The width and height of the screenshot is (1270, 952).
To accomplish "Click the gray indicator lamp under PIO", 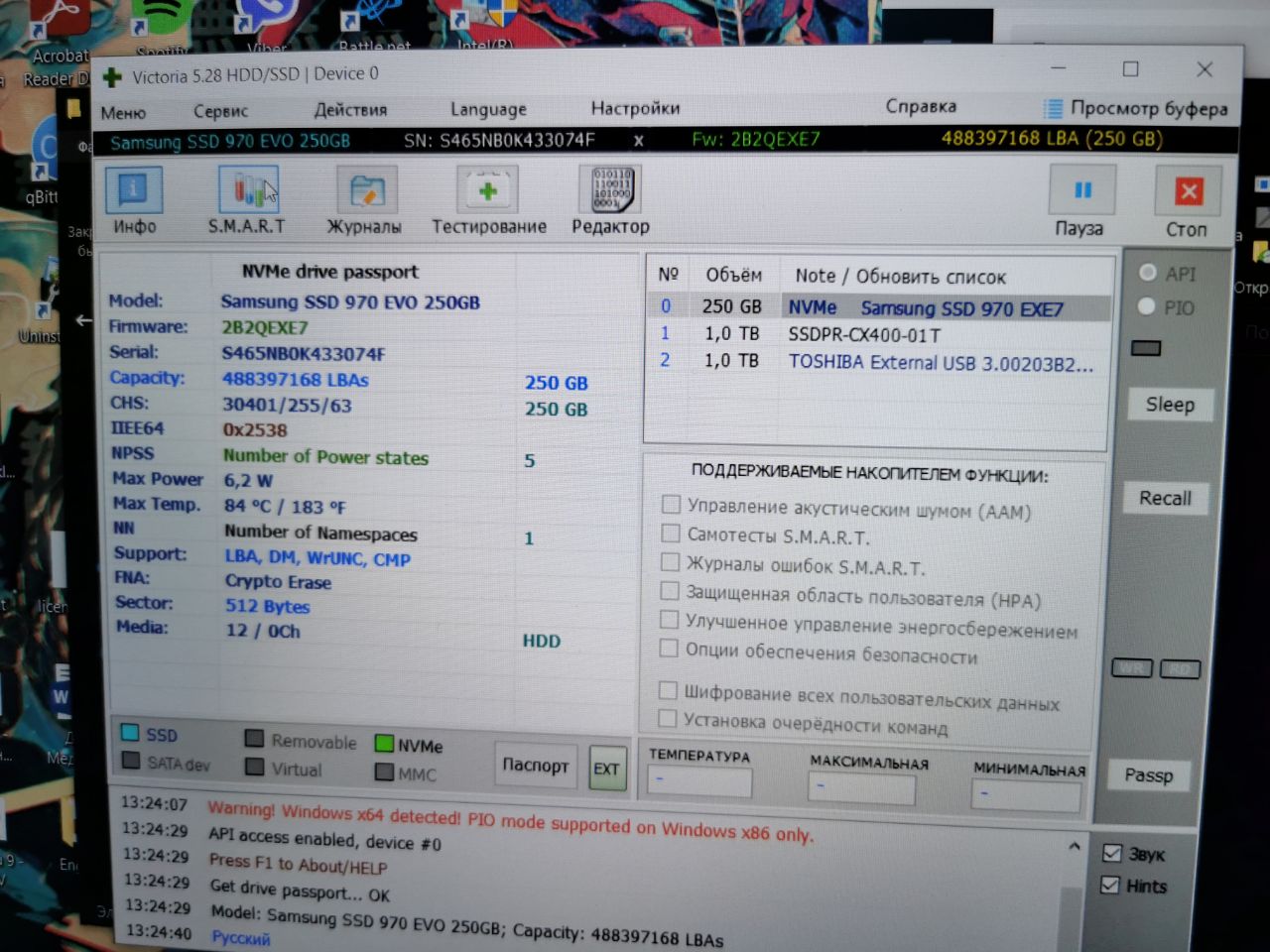I will (1146, 348).
